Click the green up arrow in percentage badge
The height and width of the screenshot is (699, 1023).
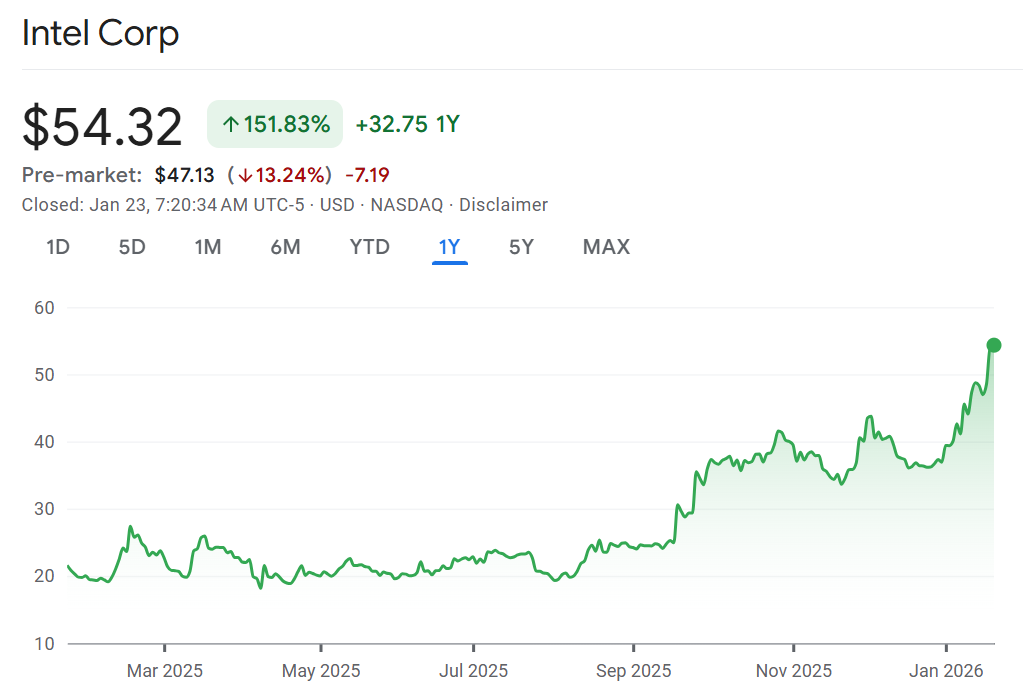230,125
